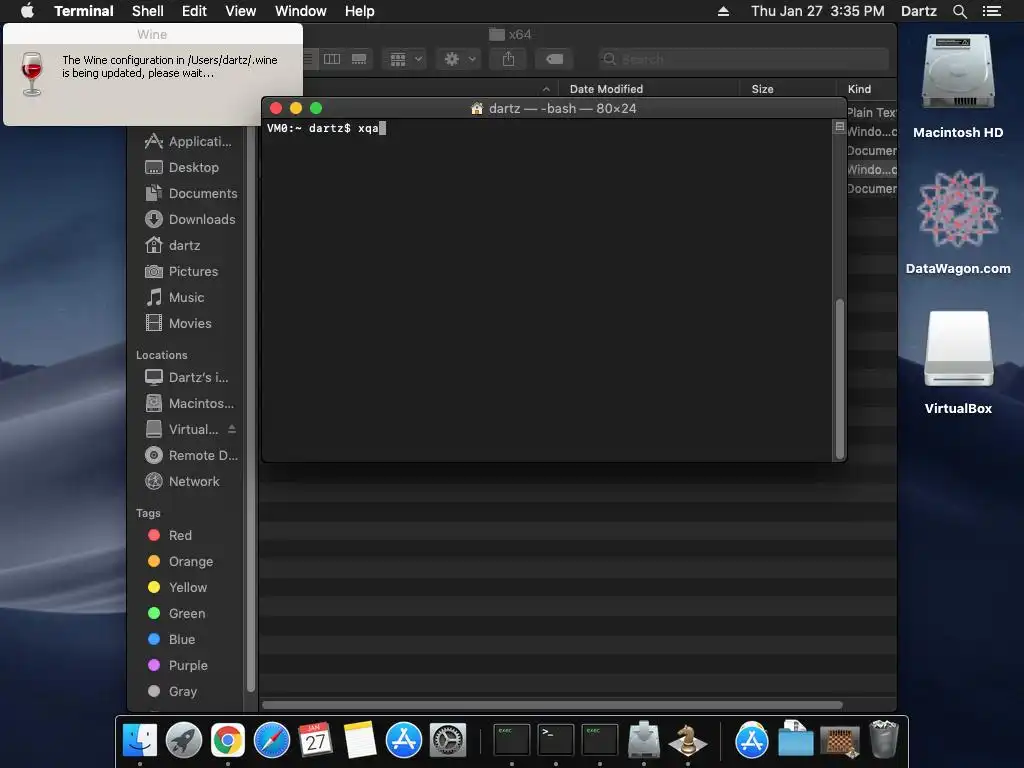Open Finder action gear dropdown
The height and width of the screenshot is (768, 1024).
[460, 59]
